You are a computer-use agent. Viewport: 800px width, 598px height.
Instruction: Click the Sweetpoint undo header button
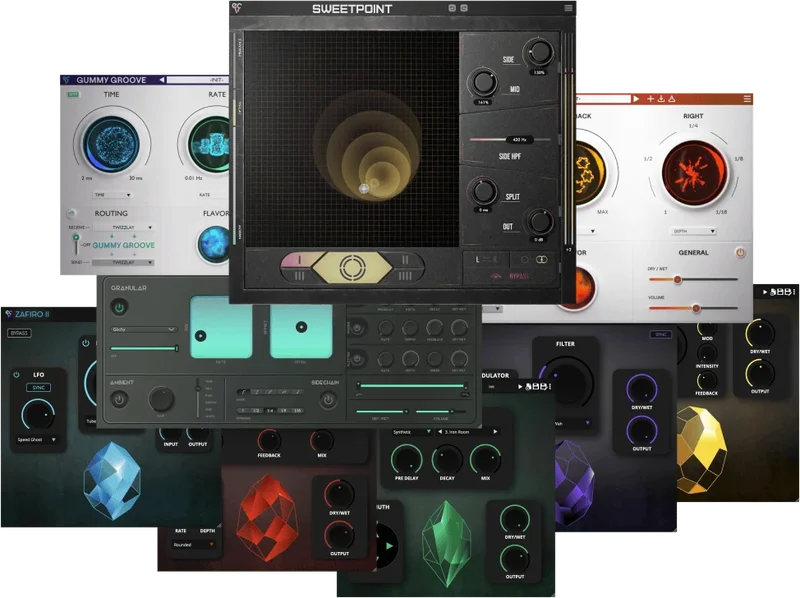click(x=452, y=8)
